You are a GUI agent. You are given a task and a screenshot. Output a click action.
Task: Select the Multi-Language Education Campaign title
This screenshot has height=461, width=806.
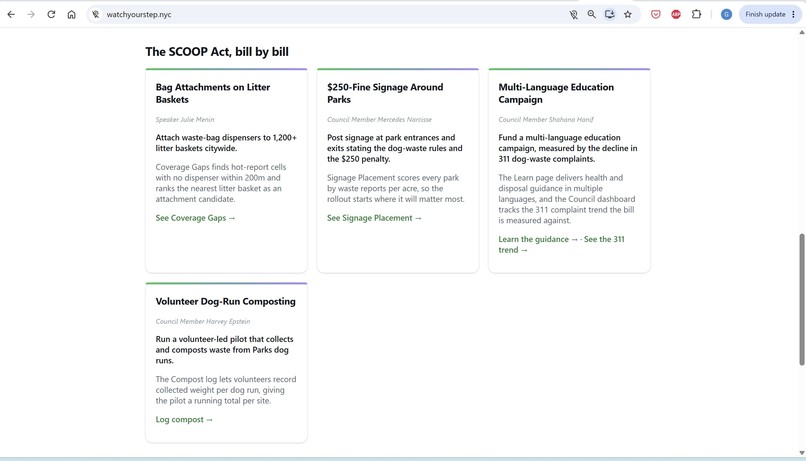click(x=556, y=94)
